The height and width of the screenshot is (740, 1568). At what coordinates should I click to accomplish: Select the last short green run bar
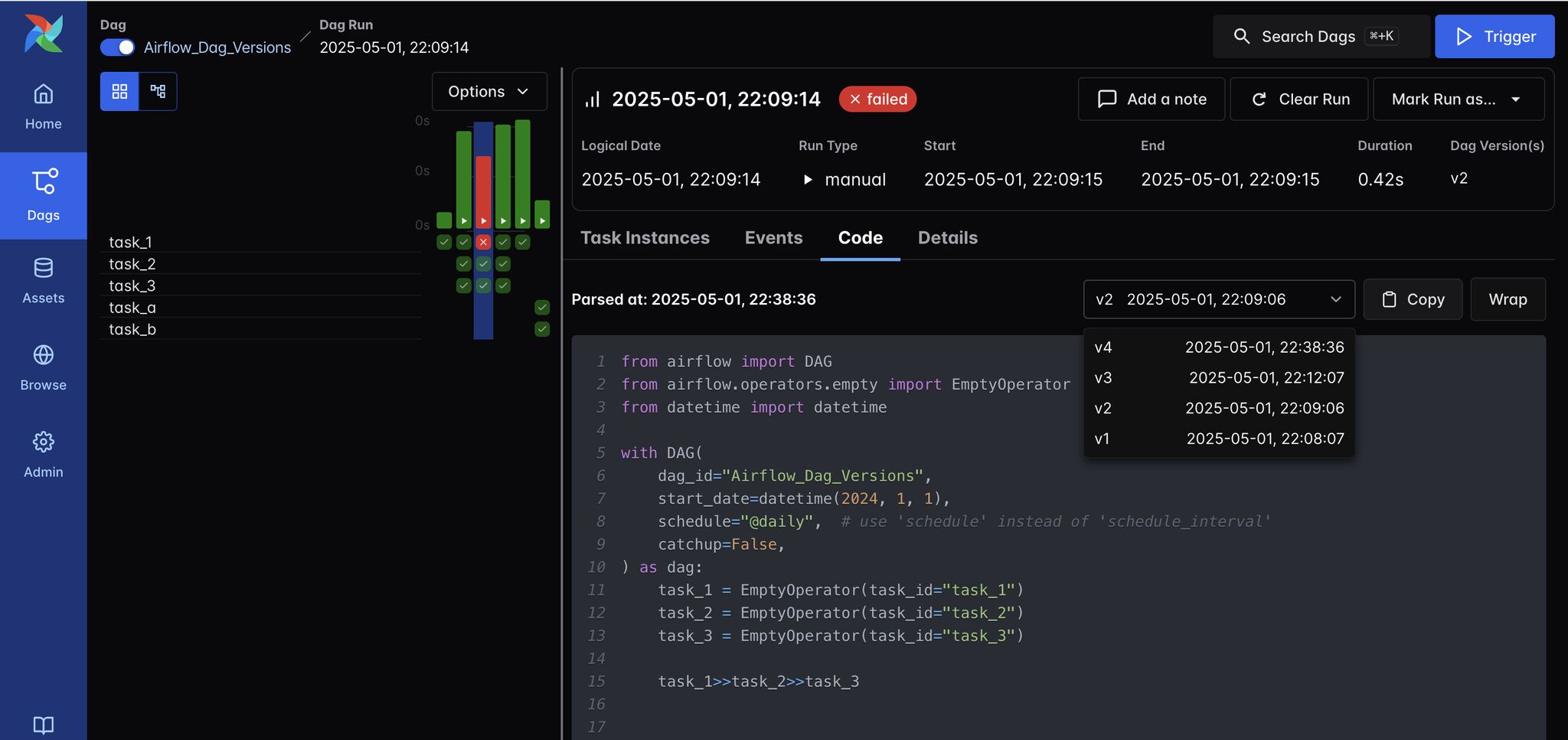coord(542,214)
